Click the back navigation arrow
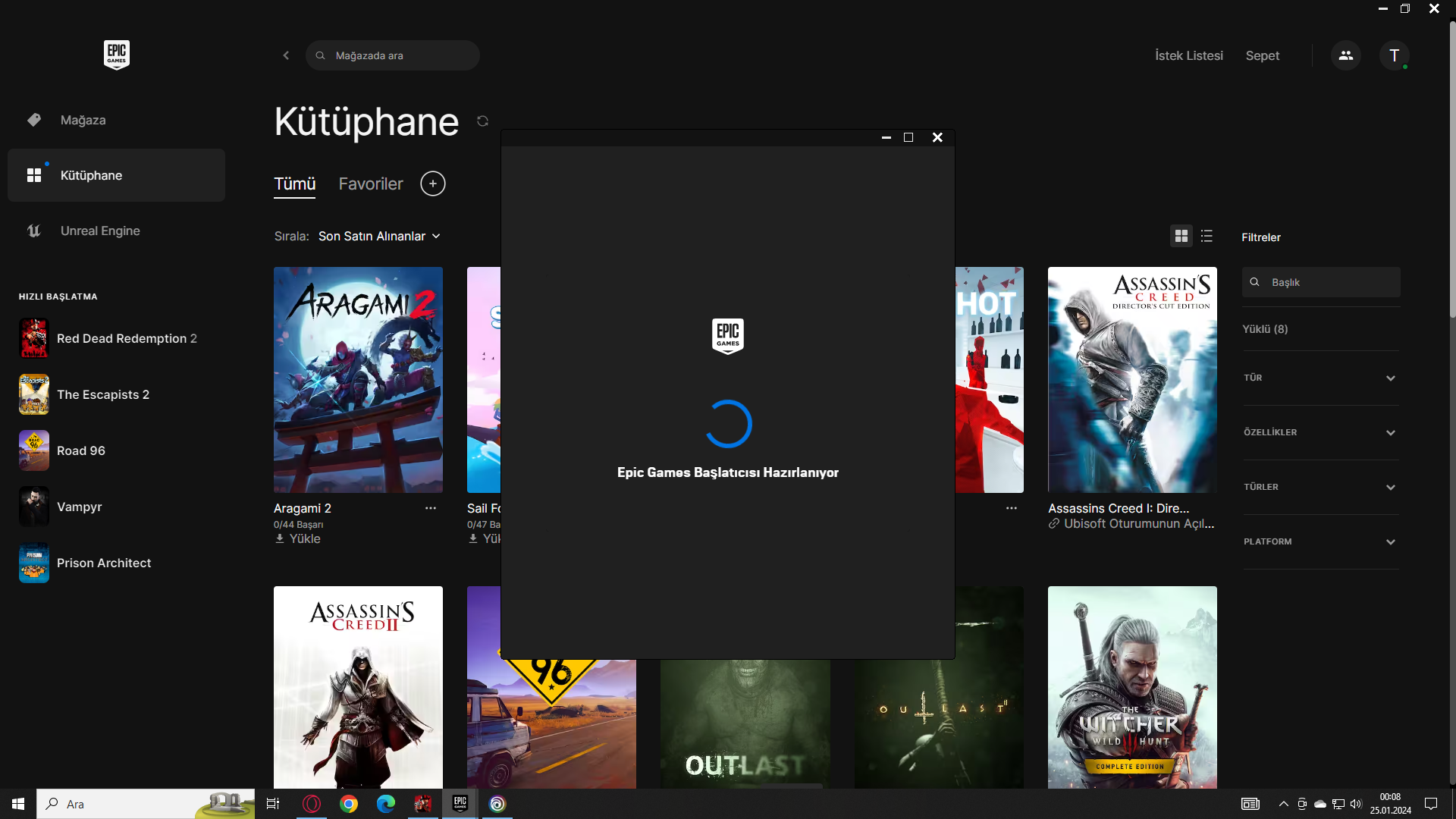This screenshot has height=819, width=1456. (x=286, y=55)
